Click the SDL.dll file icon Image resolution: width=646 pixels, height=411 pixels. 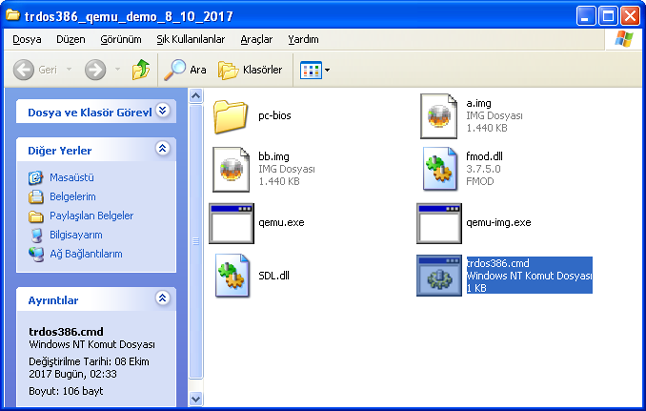(x=230, y=275)
